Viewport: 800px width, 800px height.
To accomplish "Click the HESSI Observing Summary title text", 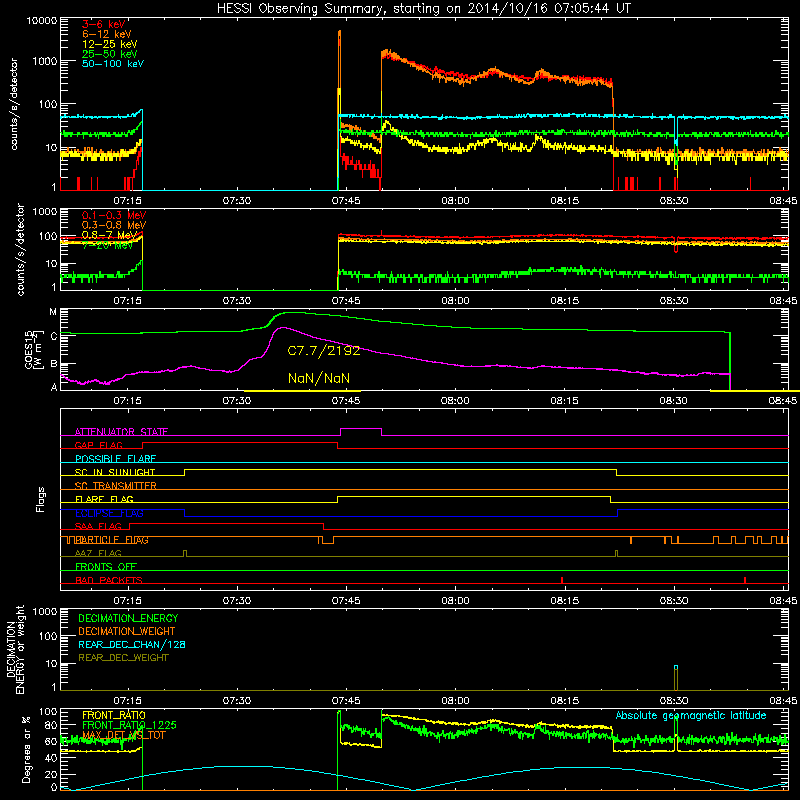I will [x=423, y=9].
